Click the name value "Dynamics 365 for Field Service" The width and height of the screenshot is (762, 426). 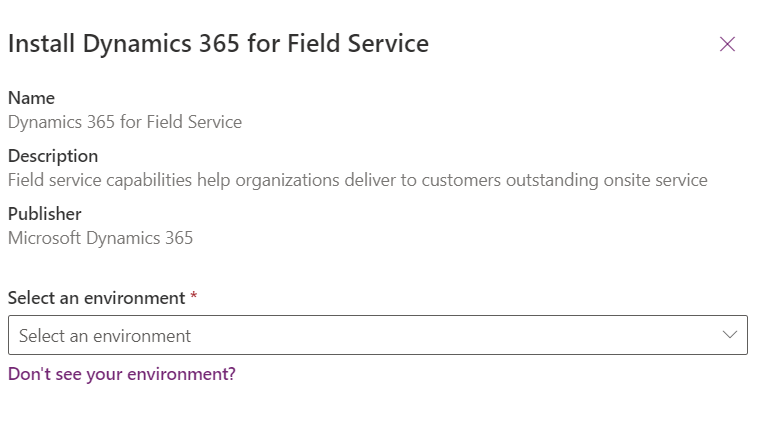[x=124, y=122]
